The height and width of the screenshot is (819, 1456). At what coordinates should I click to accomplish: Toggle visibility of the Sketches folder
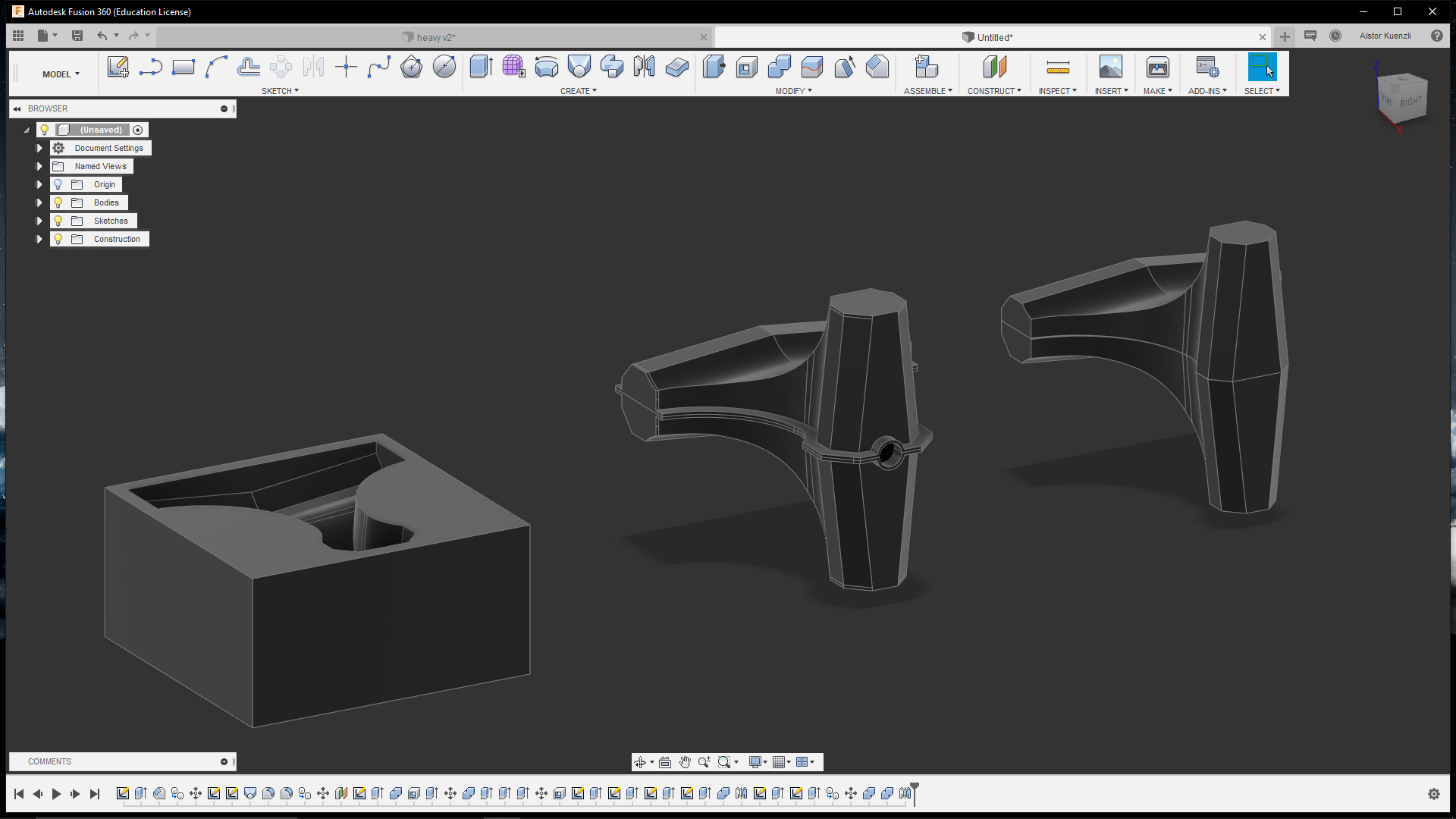(58, 221)
